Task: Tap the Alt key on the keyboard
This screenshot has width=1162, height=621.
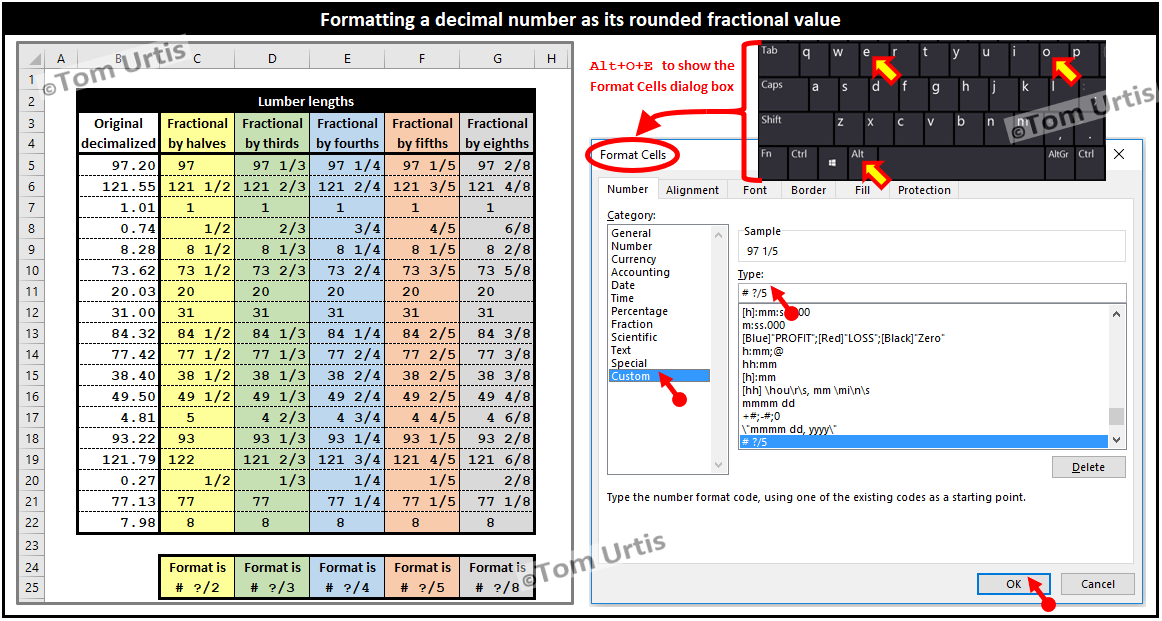Action: pyautogui.click(x=863, y=162)
